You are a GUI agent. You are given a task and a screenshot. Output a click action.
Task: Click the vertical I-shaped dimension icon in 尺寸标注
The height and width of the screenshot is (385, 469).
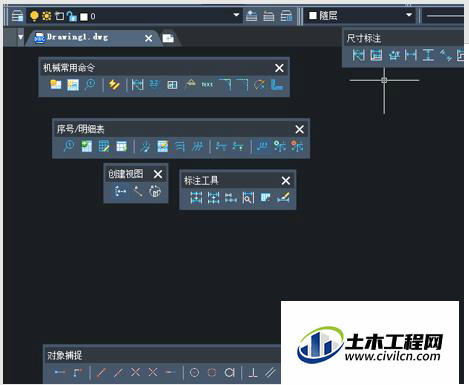[x=428, y=55]
